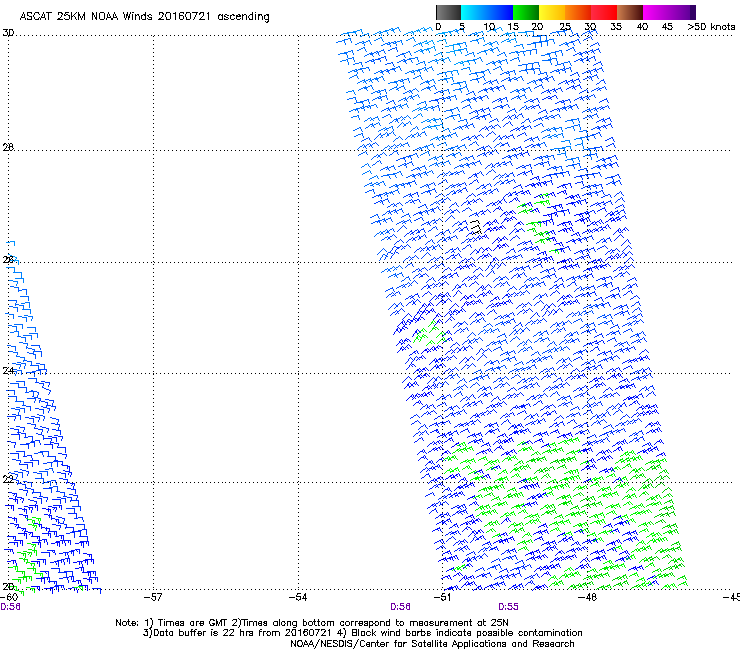Click the purple 'D:58' label left of -51
This screenshot has height=650, width=740.
pos(400,607)
